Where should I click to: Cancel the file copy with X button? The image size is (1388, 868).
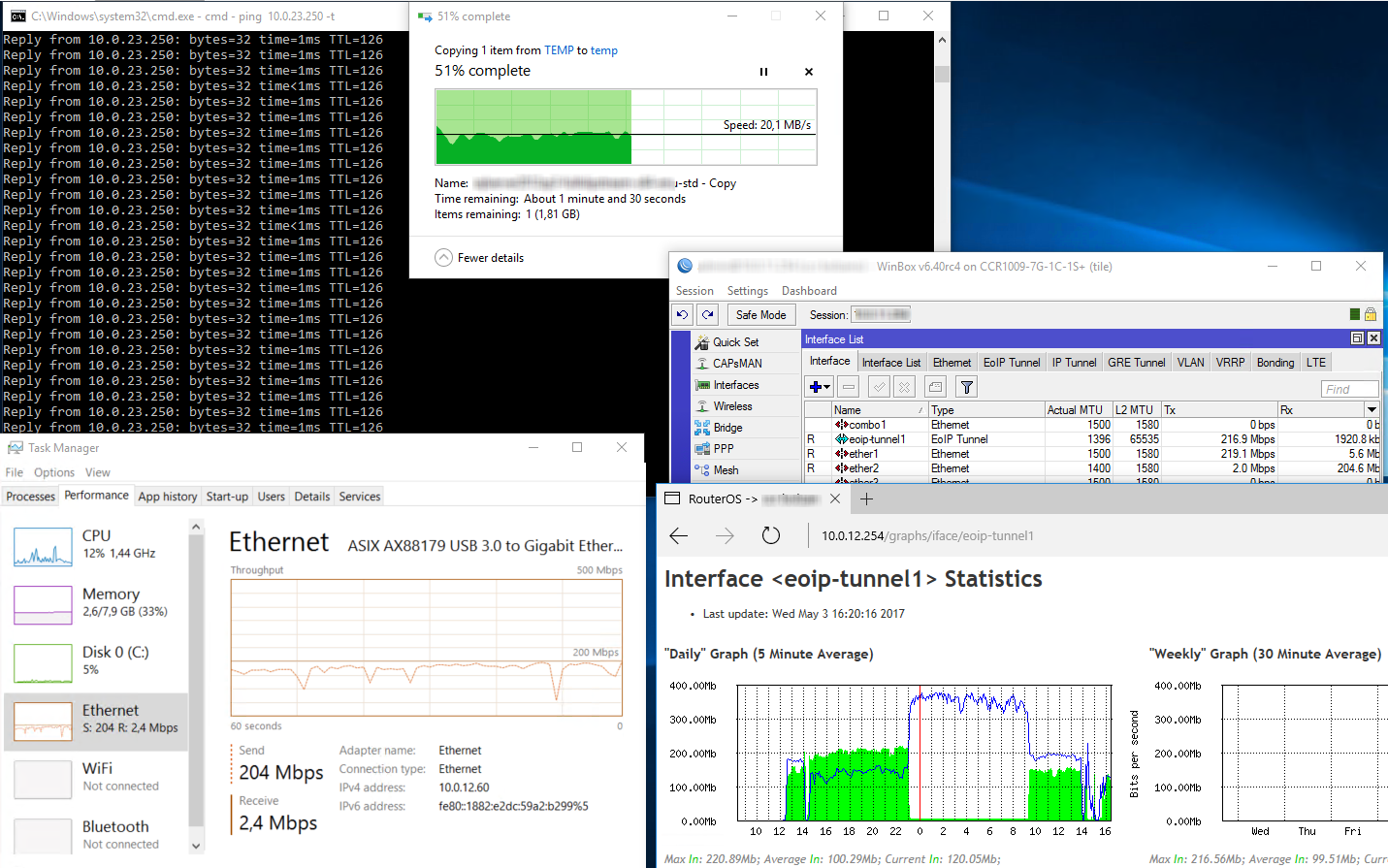[x=809, y=72]
